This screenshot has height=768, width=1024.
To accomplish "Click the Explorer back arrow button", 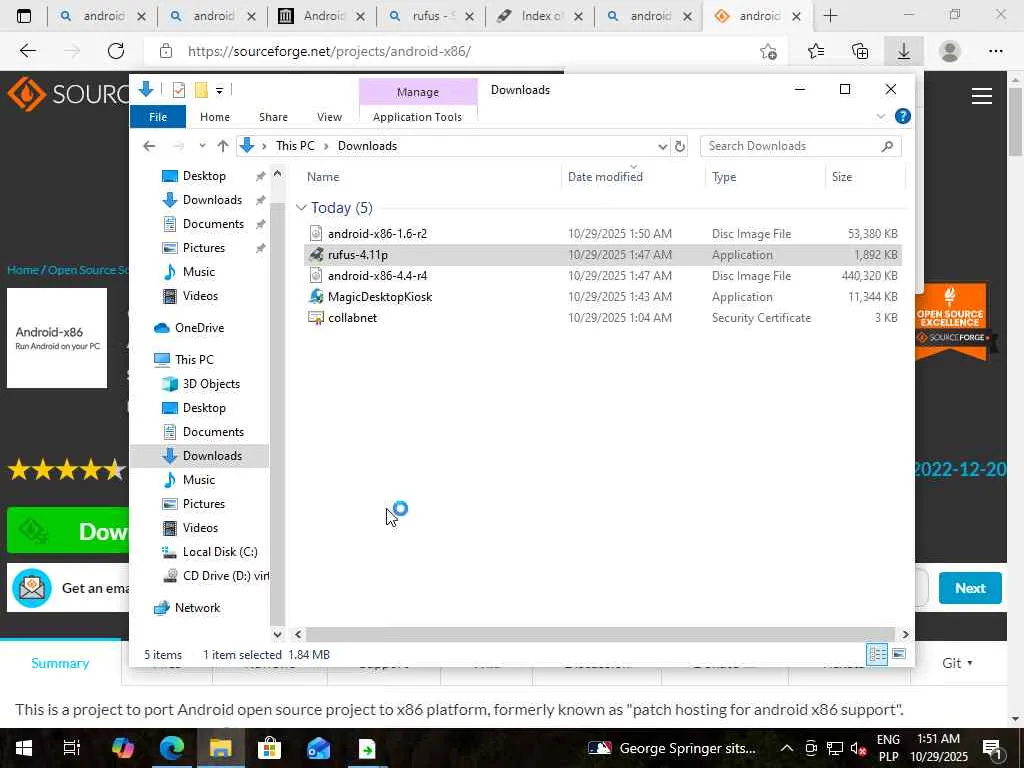I will click(x=150, y=146).
